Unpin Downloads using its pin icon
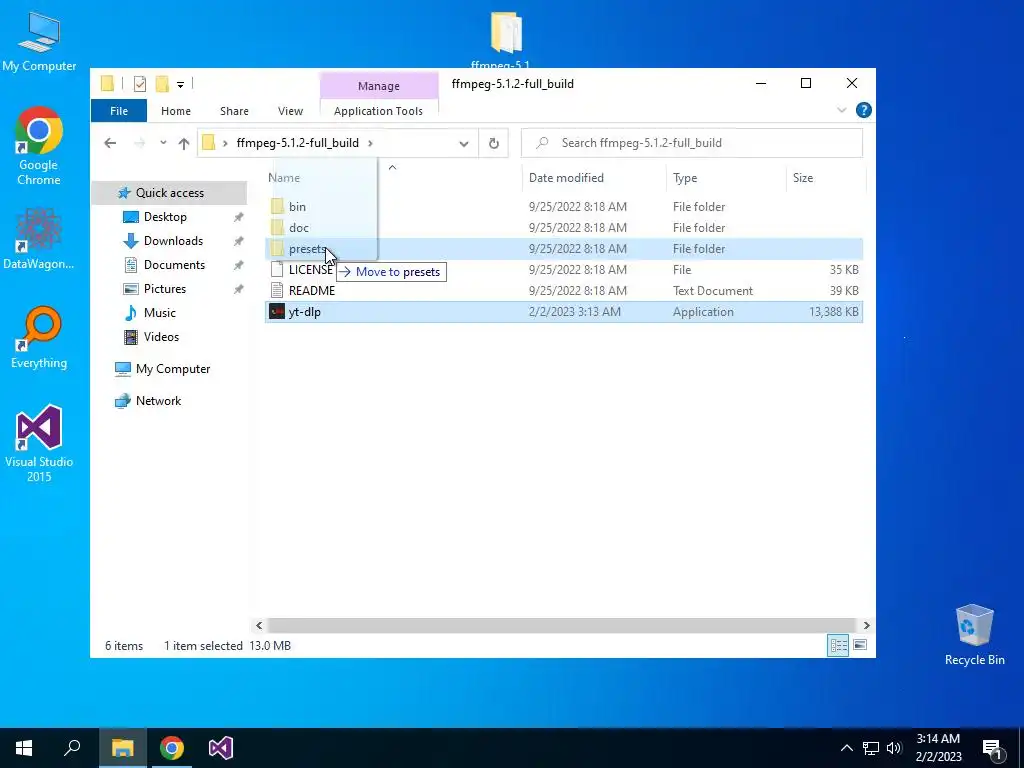The height and width of the screenshot is (768, 1024). tap(238, 241)
